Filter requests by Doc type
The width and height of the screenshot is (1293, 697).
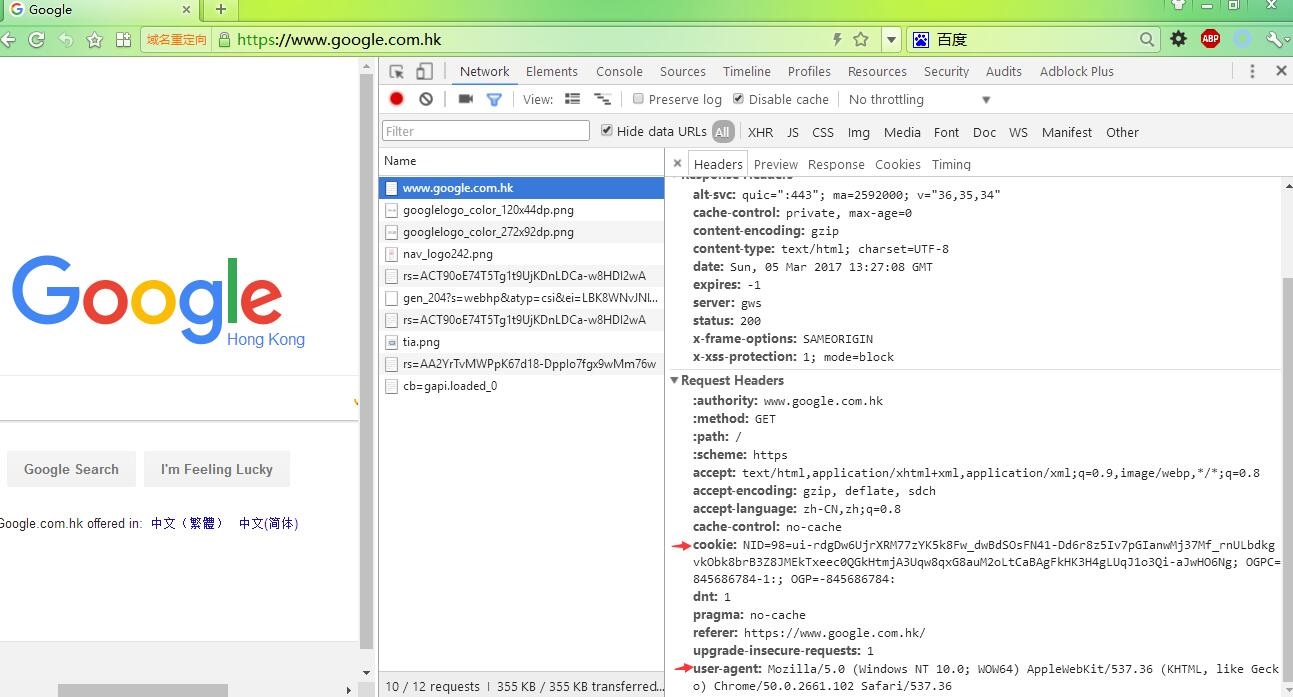pyautogui.click(x=984, y=132)
